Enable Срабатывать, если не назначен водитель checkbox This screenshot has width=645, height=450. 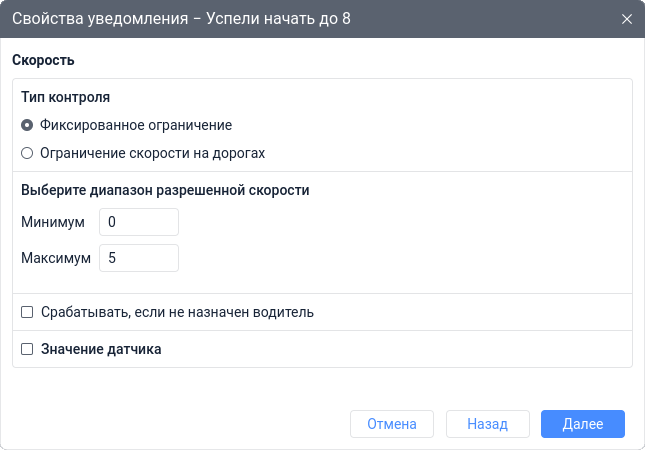click(27, 312)
